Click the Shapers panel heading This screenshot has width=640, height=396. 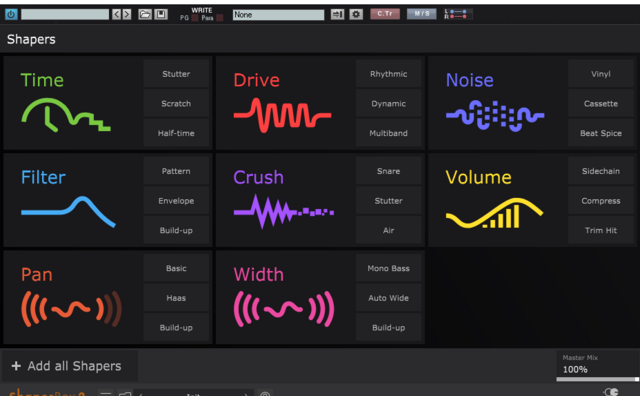tap(31, 39)
